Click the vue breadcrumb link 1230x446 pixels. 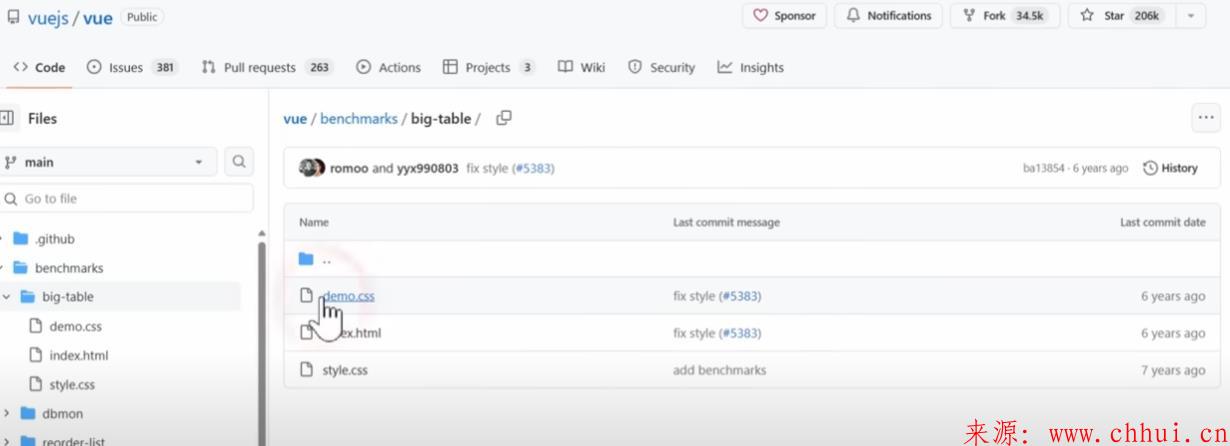[x=295, y=118]
